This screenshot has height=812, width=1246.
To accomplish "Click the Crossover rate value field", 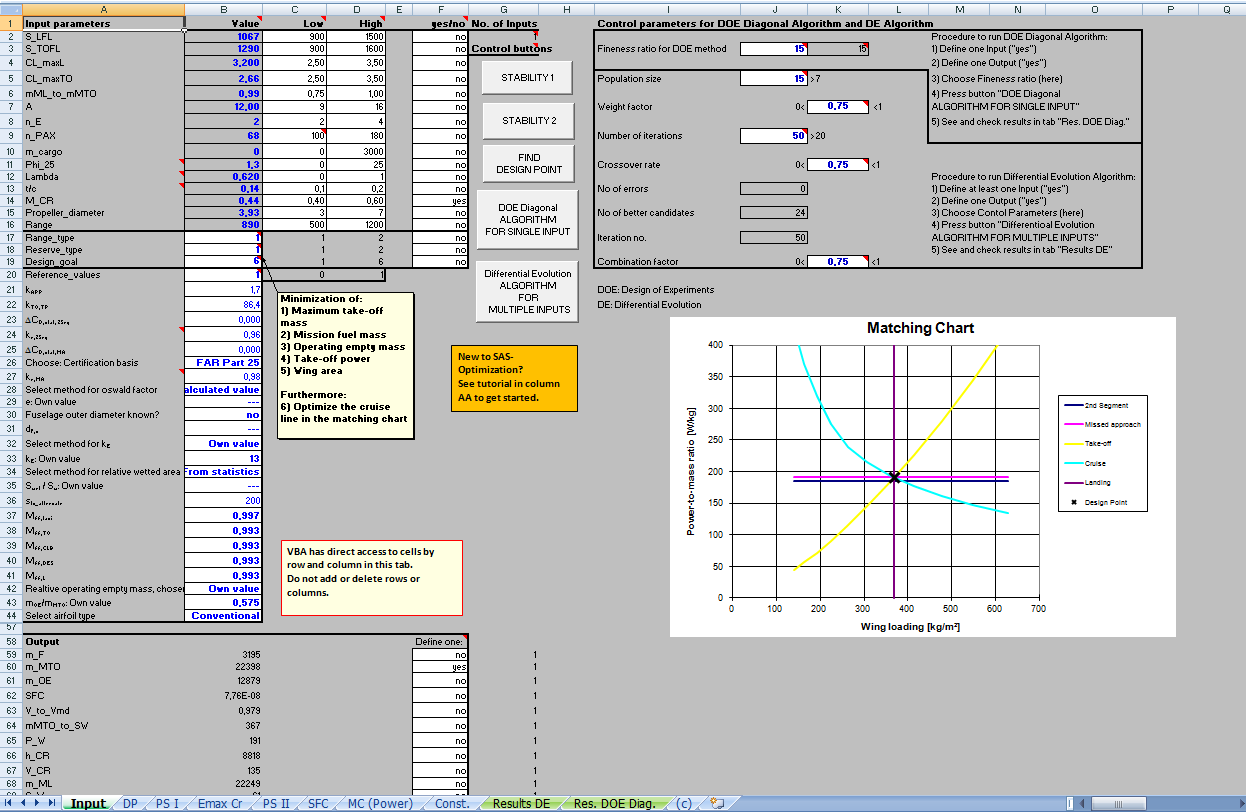I will click(x=838, y=164).
